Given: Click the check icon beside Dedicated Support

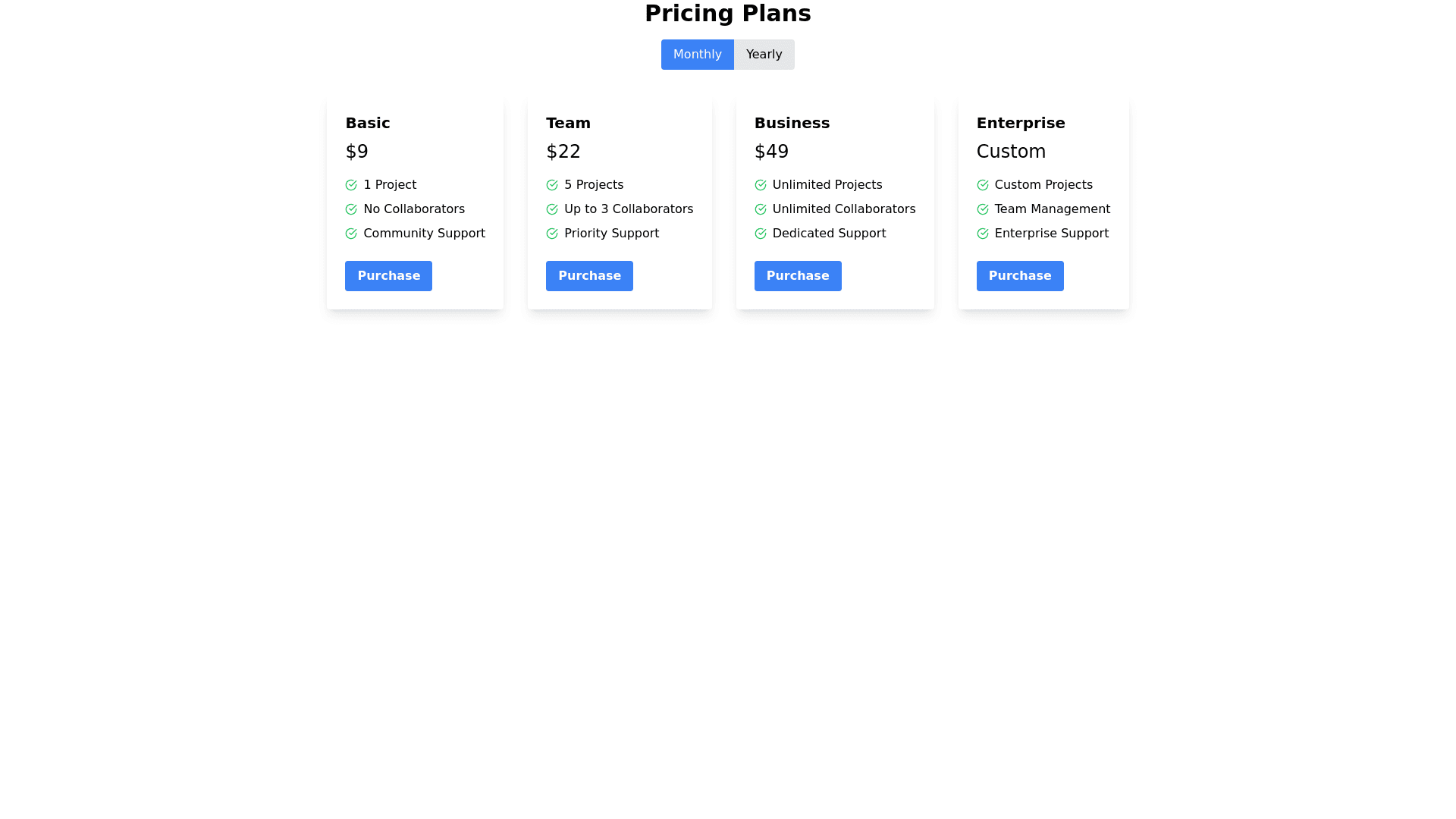Looking at the screenshot, I should click(x=760, y=234).
